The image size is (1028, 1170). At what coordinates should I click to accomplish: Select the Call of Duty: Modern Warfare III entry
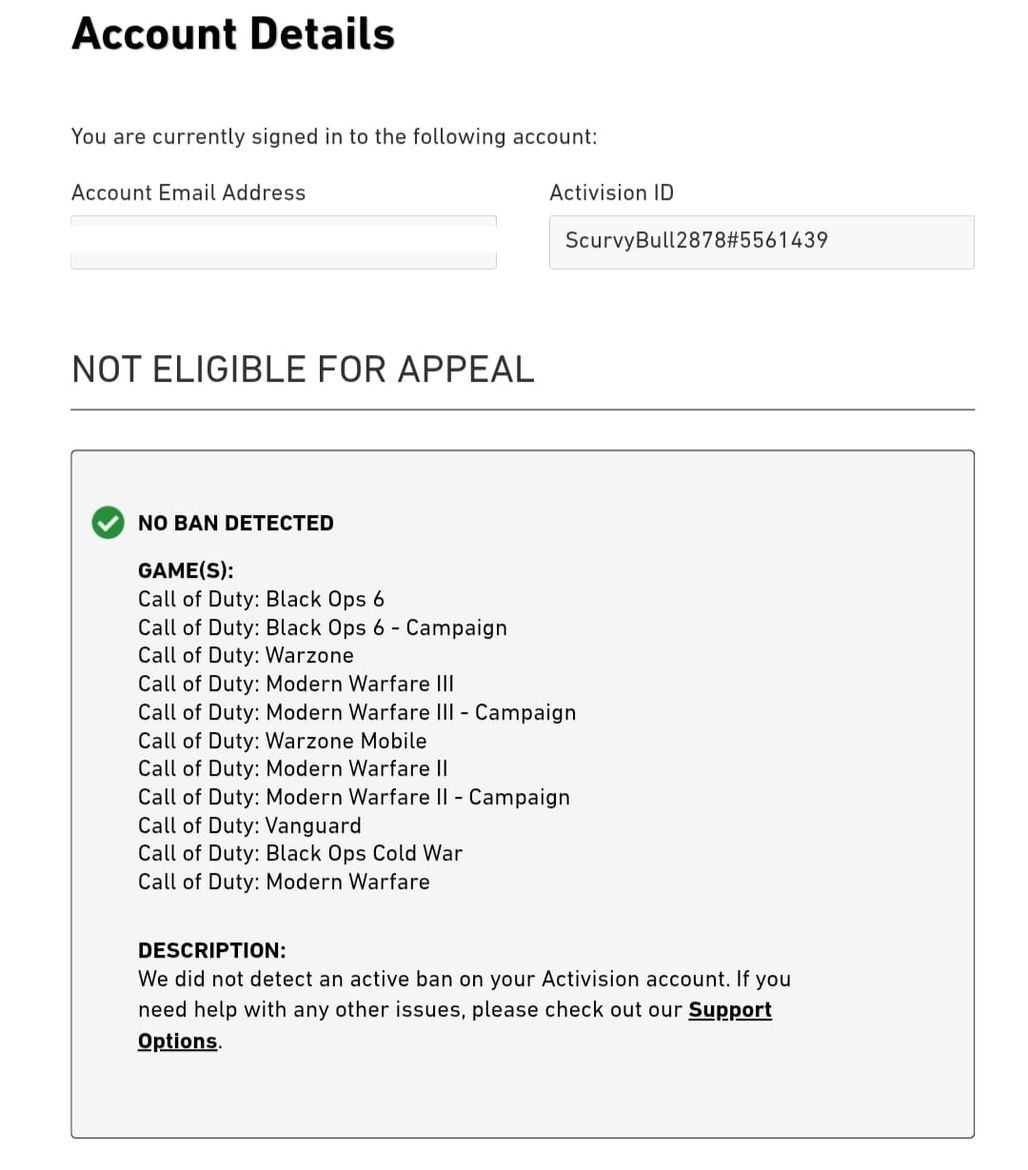pyautogui.click(x=296, y=683)
